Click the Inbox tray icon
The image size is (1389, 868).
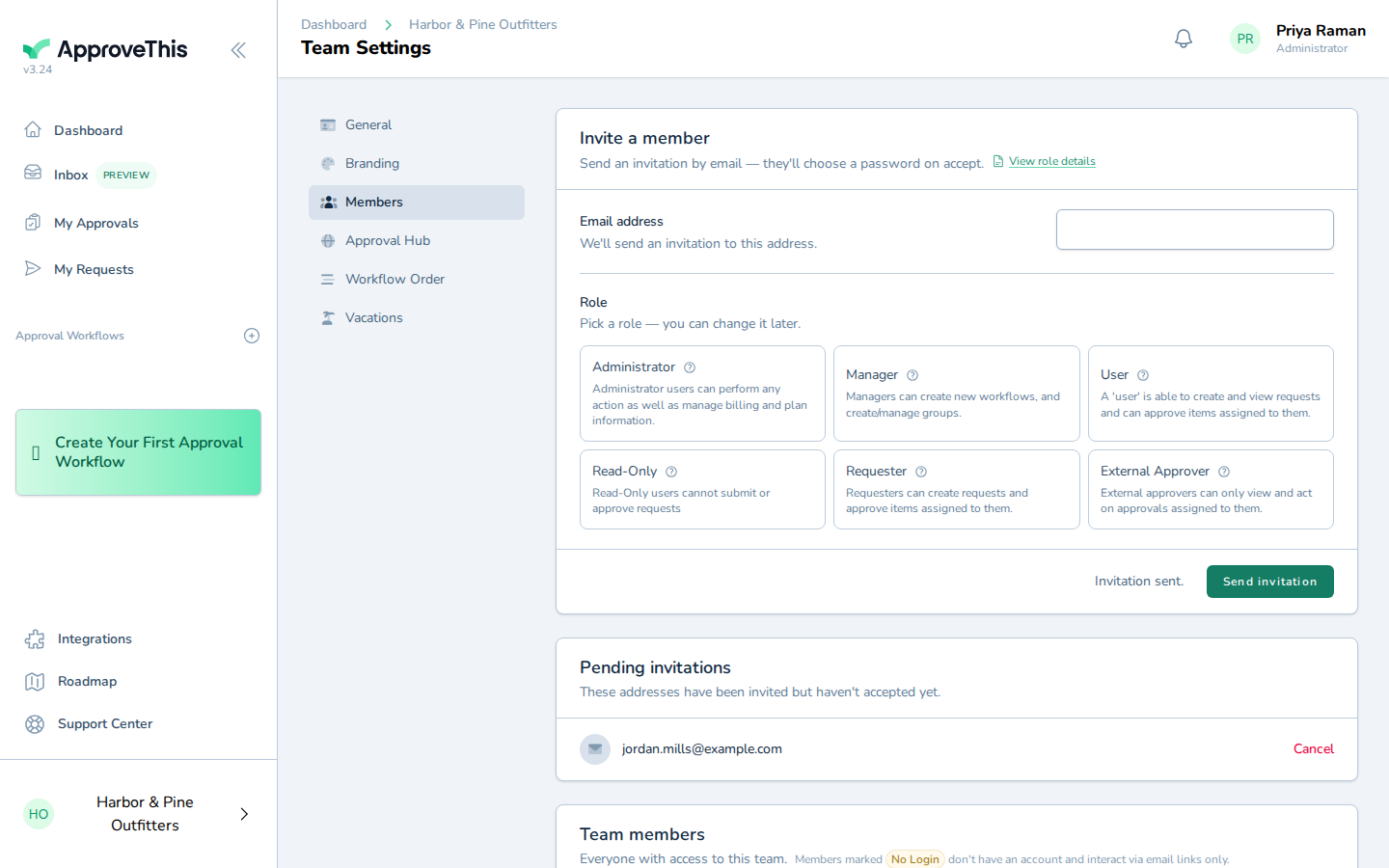(33, 173)
